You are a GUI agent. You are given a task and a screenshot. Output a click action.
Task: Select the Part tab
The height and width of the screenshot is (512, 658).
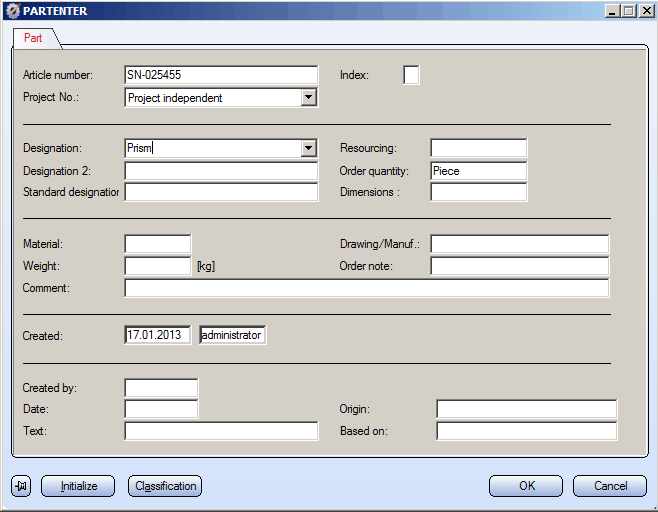(x=33, y=38)
